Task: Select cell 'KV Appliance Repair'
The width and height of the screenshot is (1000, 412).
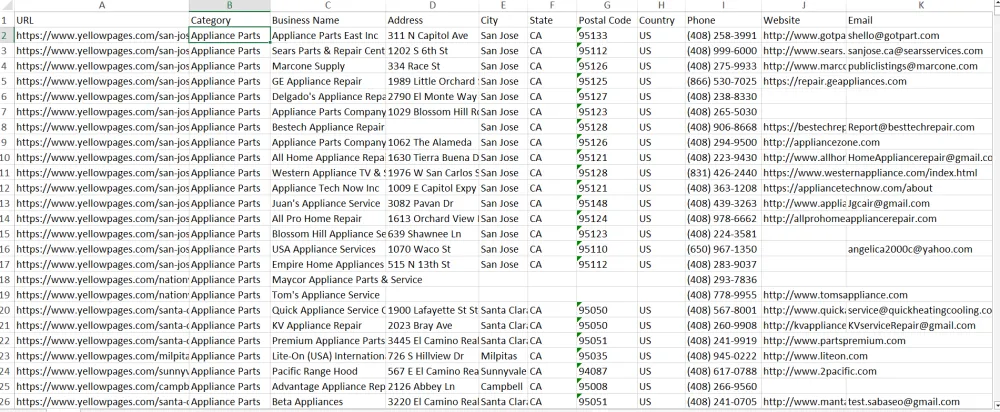Action: click(328, 325)
